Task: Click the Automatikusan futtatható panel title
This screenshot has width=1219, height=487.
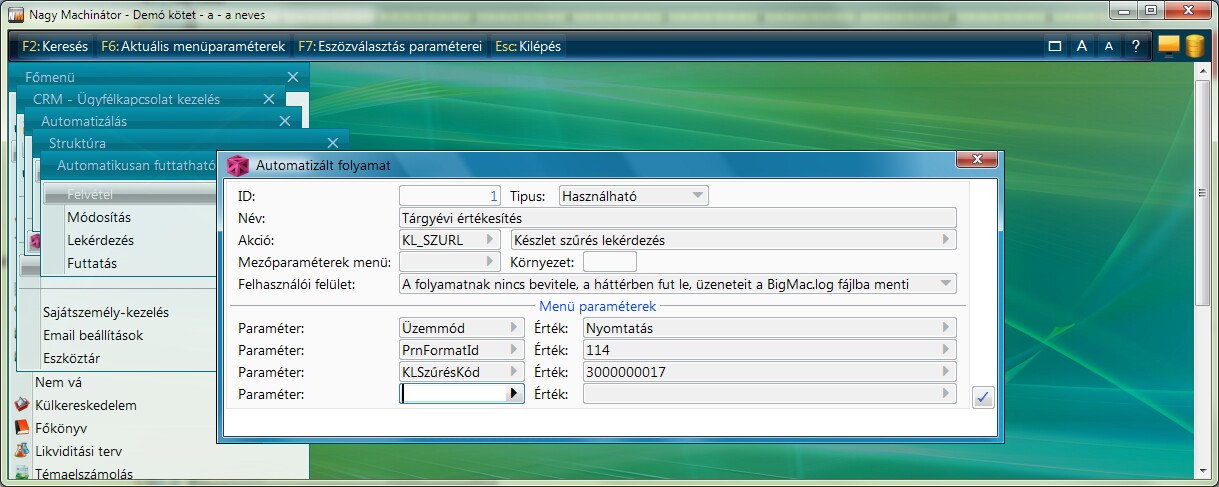Action: pyautogui.click(x=136, y=165)
